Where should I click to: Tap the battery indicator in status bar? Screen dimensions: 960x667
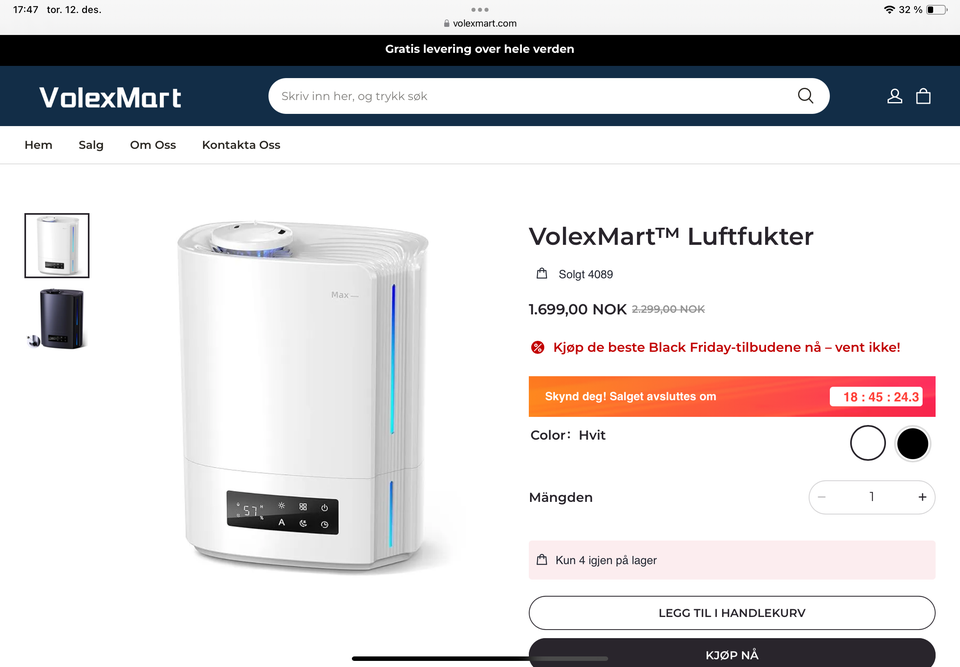click(x=936, y=10)
